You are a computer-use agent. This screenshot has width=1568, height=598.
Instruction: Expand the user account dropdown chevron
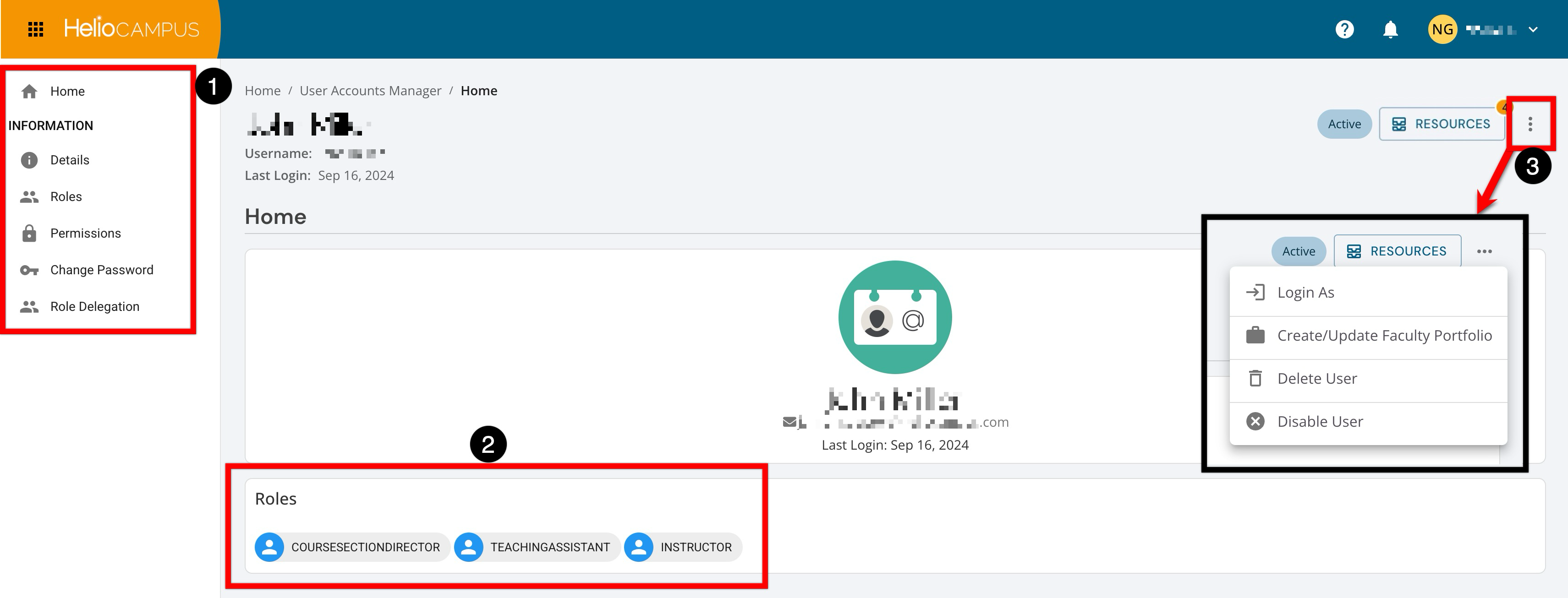pyautogui.click(x=1533, y=29)
